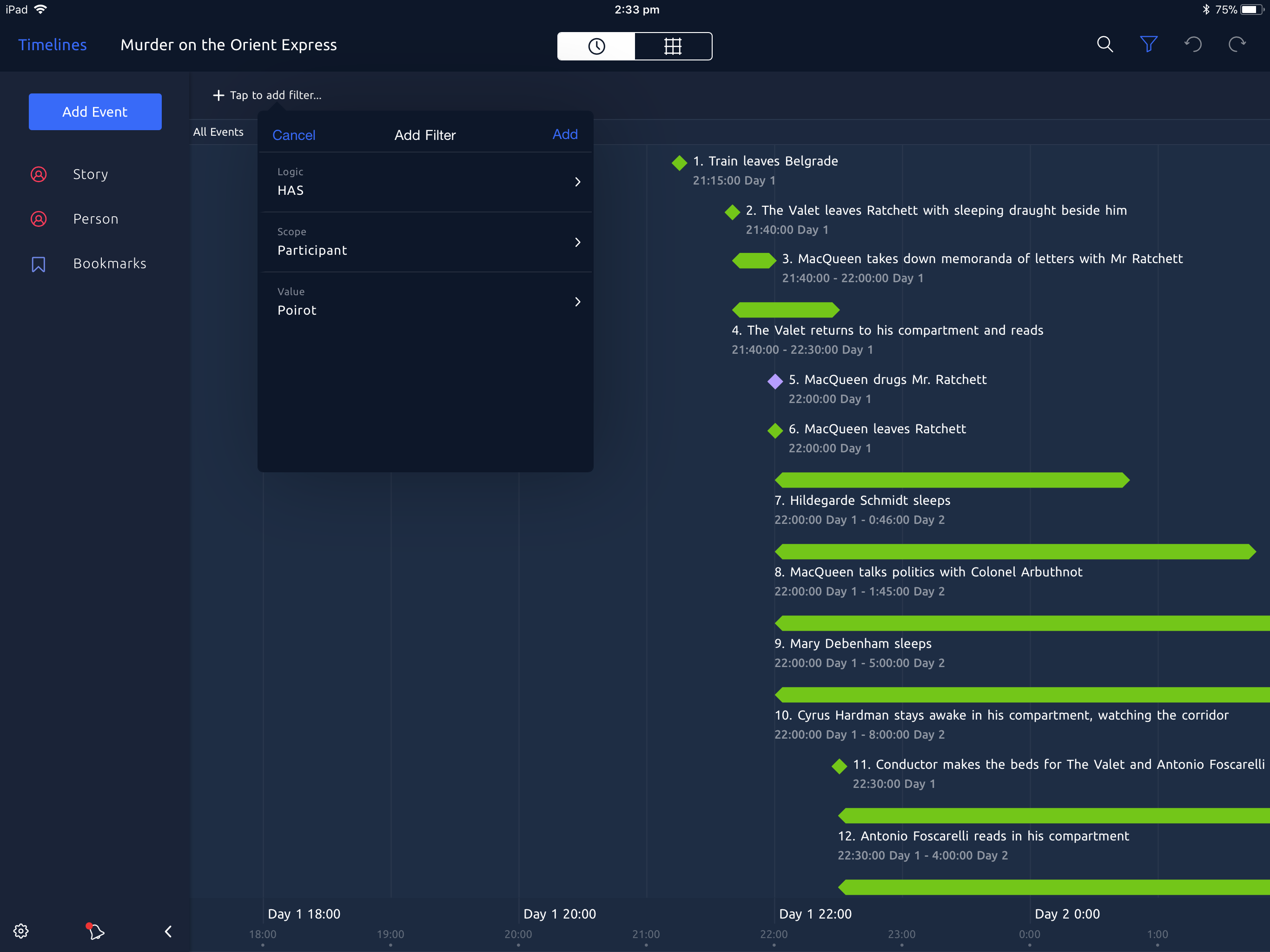
Task: Click the Wi-Fi status icon
Action: pyautogui.click(x=40, y=9)
